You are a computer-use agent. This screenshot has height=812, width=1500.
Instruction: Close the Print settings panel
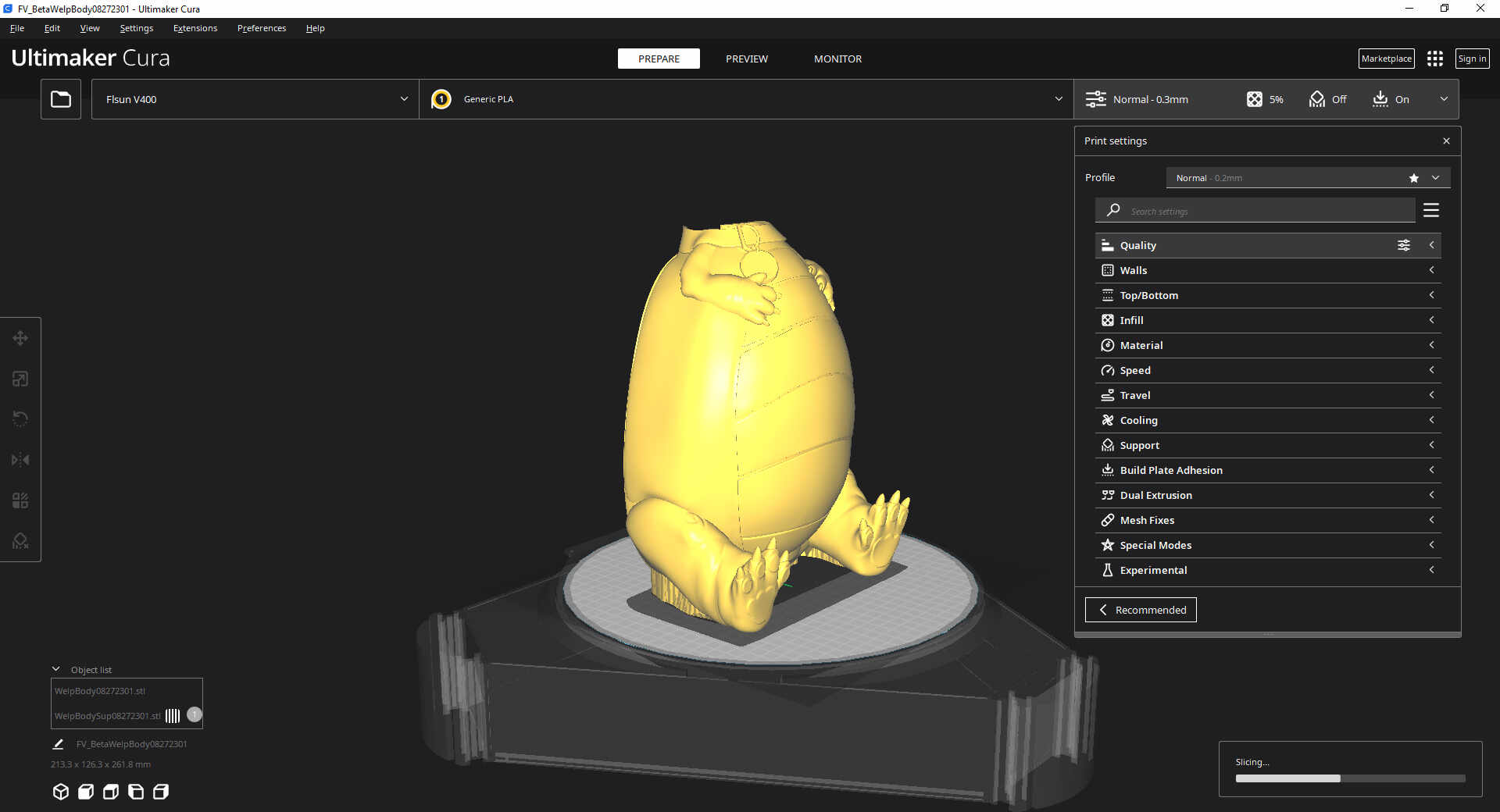[1446, 141]
